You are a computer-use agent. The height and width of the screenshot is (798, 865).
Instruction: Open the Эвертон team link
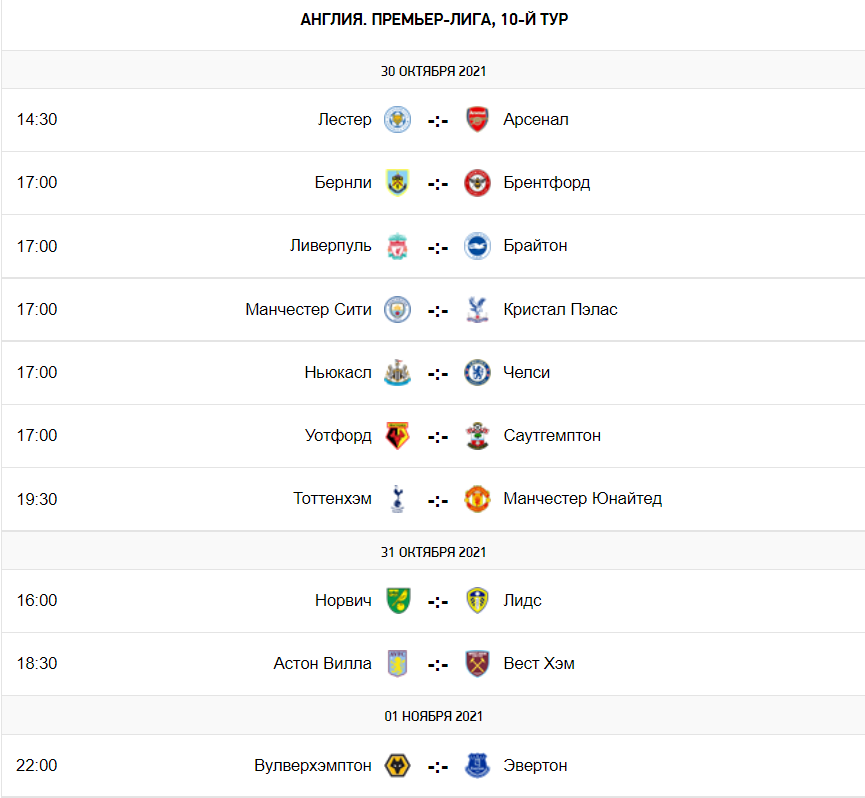(535, 765)
